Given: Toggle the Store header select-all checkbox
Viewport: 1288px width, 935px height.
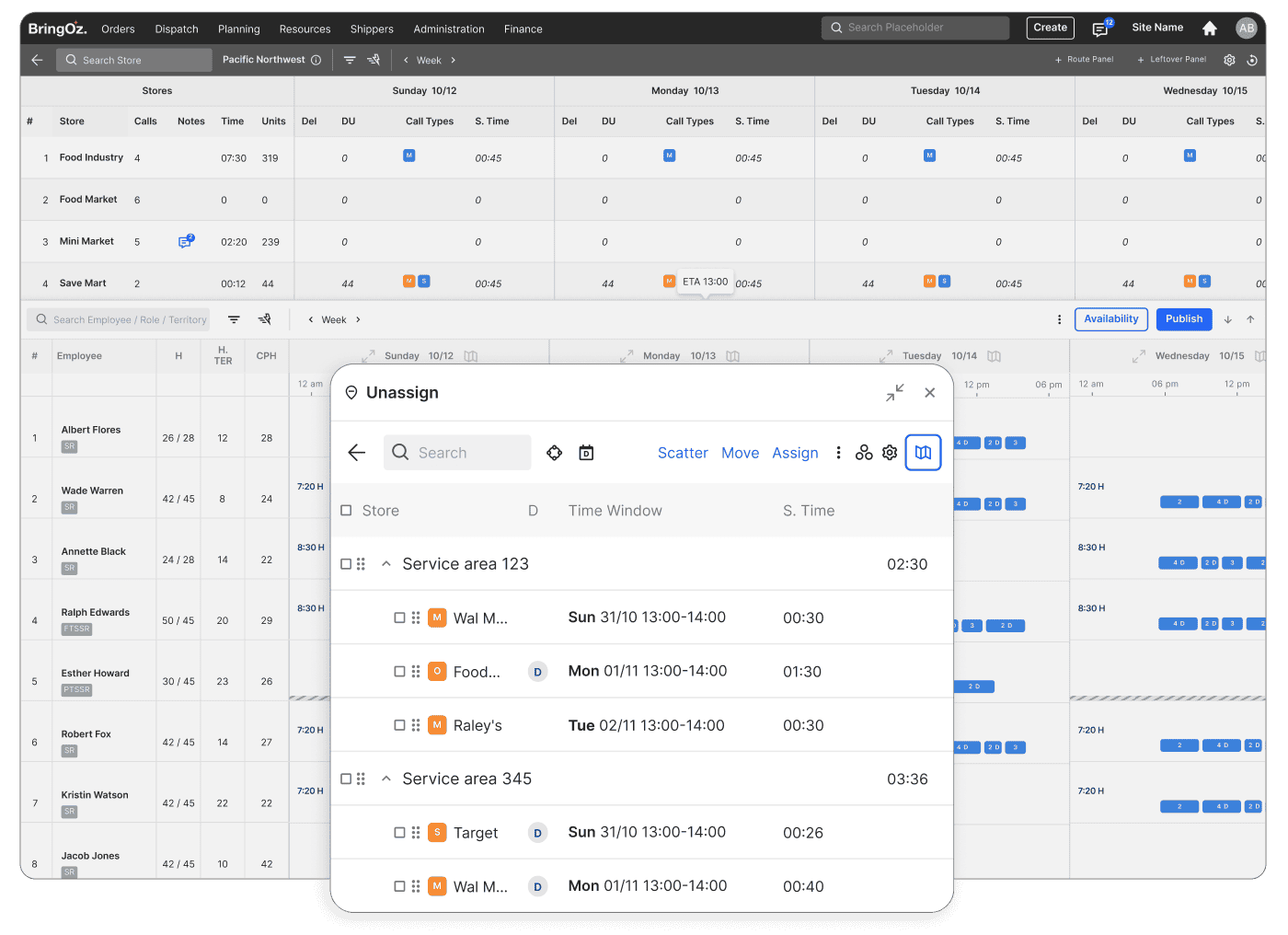Looking at the screenshot, I should coord(346,510).
